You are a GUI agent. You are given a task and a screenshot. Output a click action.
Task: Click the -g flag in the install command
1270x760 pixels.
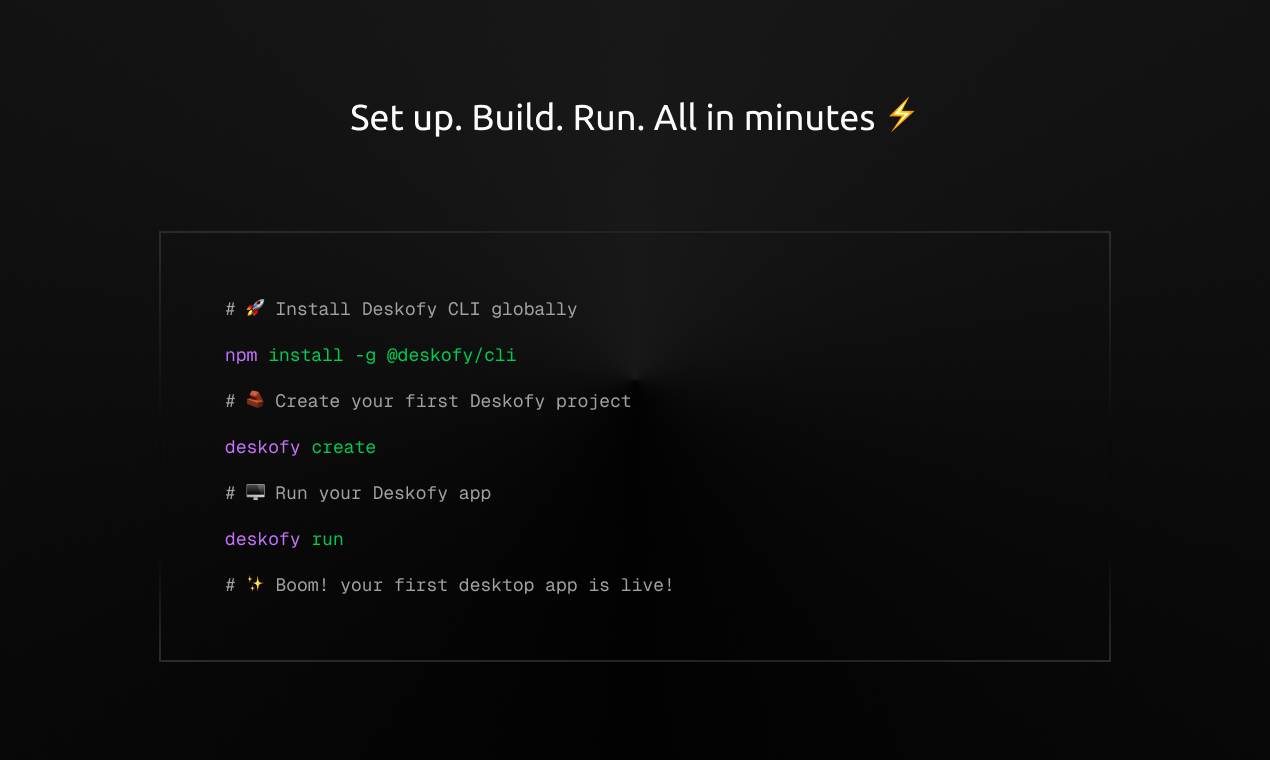click(364, 355)
